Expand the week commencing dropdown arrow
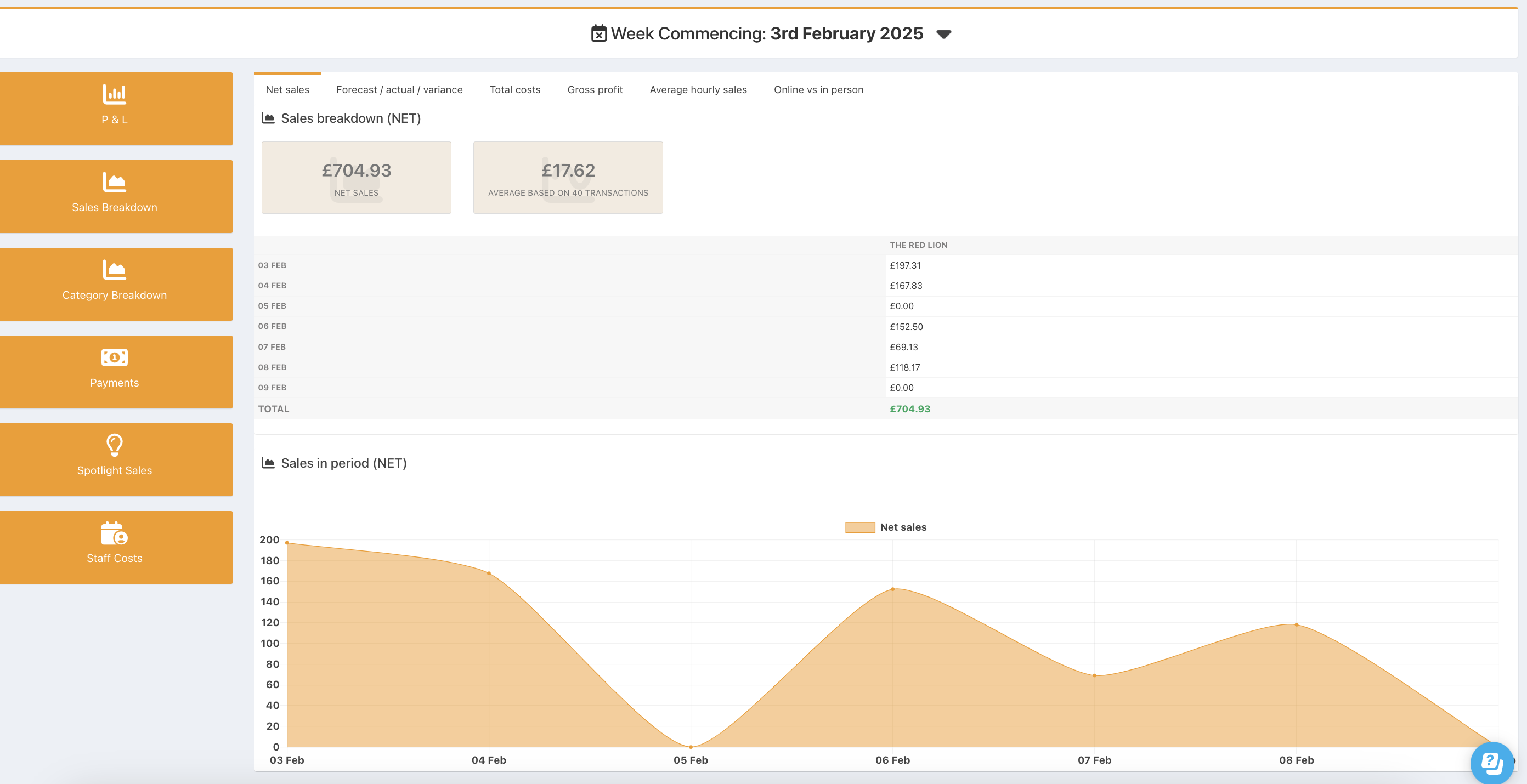The image size is (1527, 784). (x=944, y=35)
